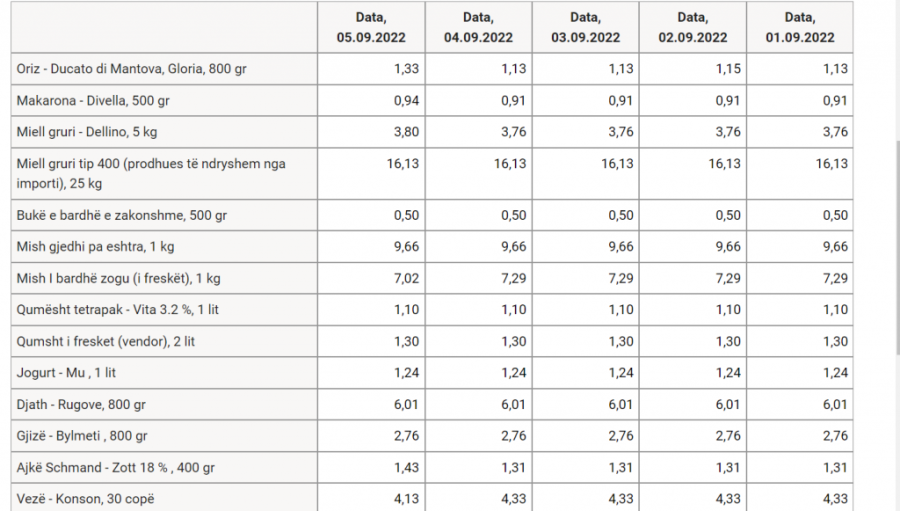Click the Miell gruri - Dellino, 5 kg label

point(87,132)
